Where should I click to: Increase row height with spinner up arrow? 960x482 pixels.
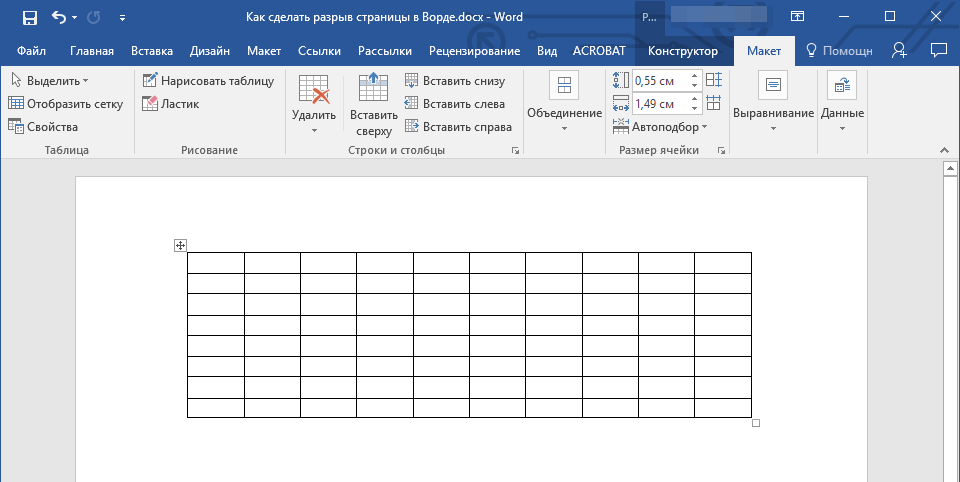point(696,76)
